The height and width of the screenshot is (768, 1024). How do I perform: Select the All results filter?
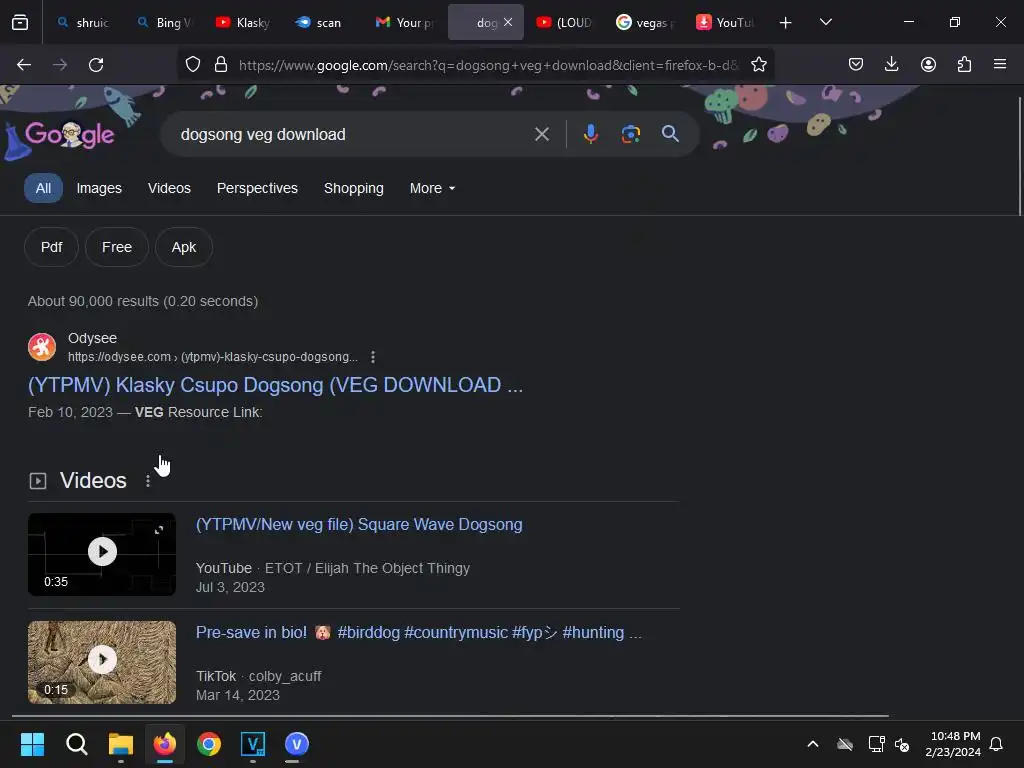pyautogui.click(x=43, y=188)
